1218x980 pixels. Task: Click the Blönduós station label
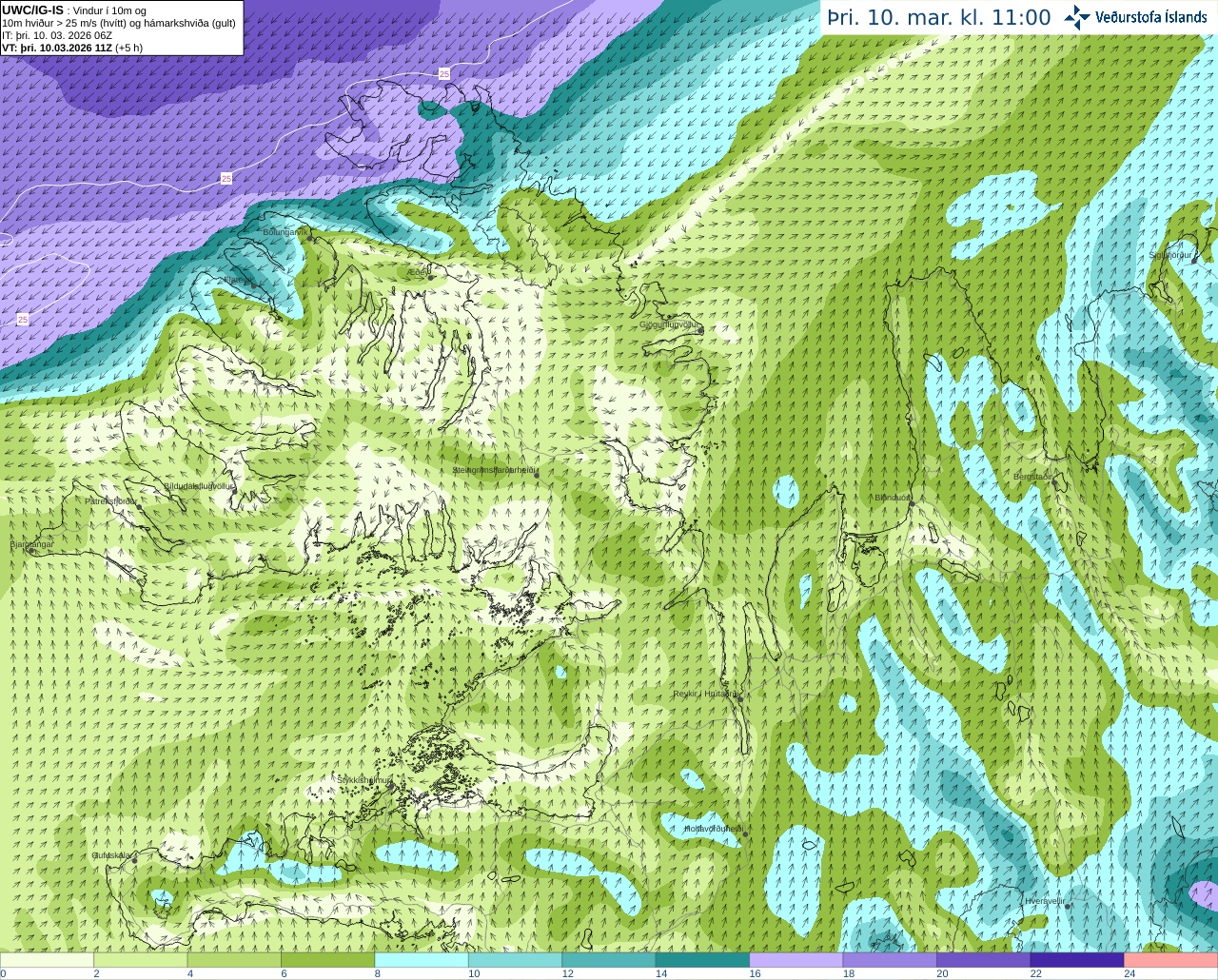click(x=893, y=497)
